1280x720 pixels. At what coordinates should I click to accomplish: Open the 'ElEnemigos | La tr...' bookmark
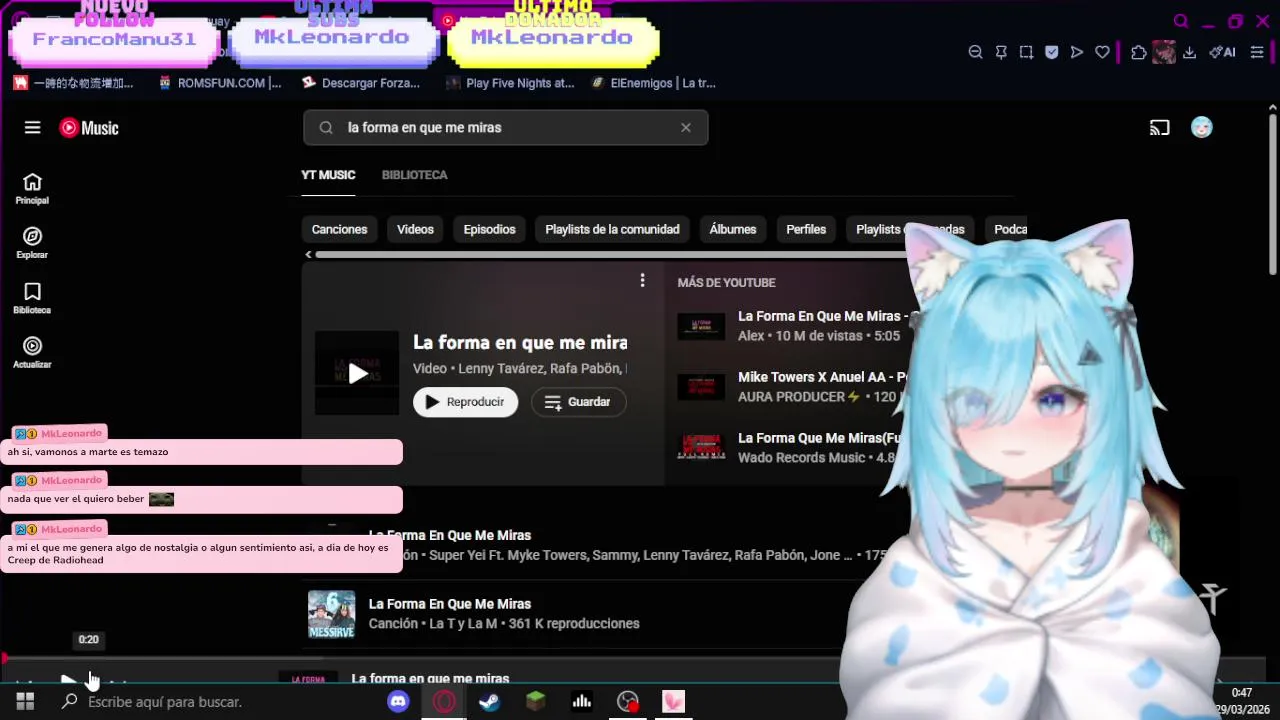653,83
